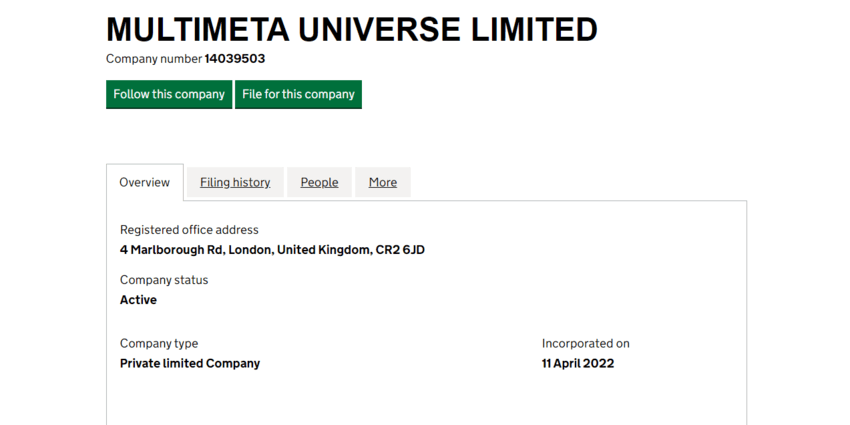Switch to the People tab
This screenshot has width=850, height=425.
coord(319,182)
